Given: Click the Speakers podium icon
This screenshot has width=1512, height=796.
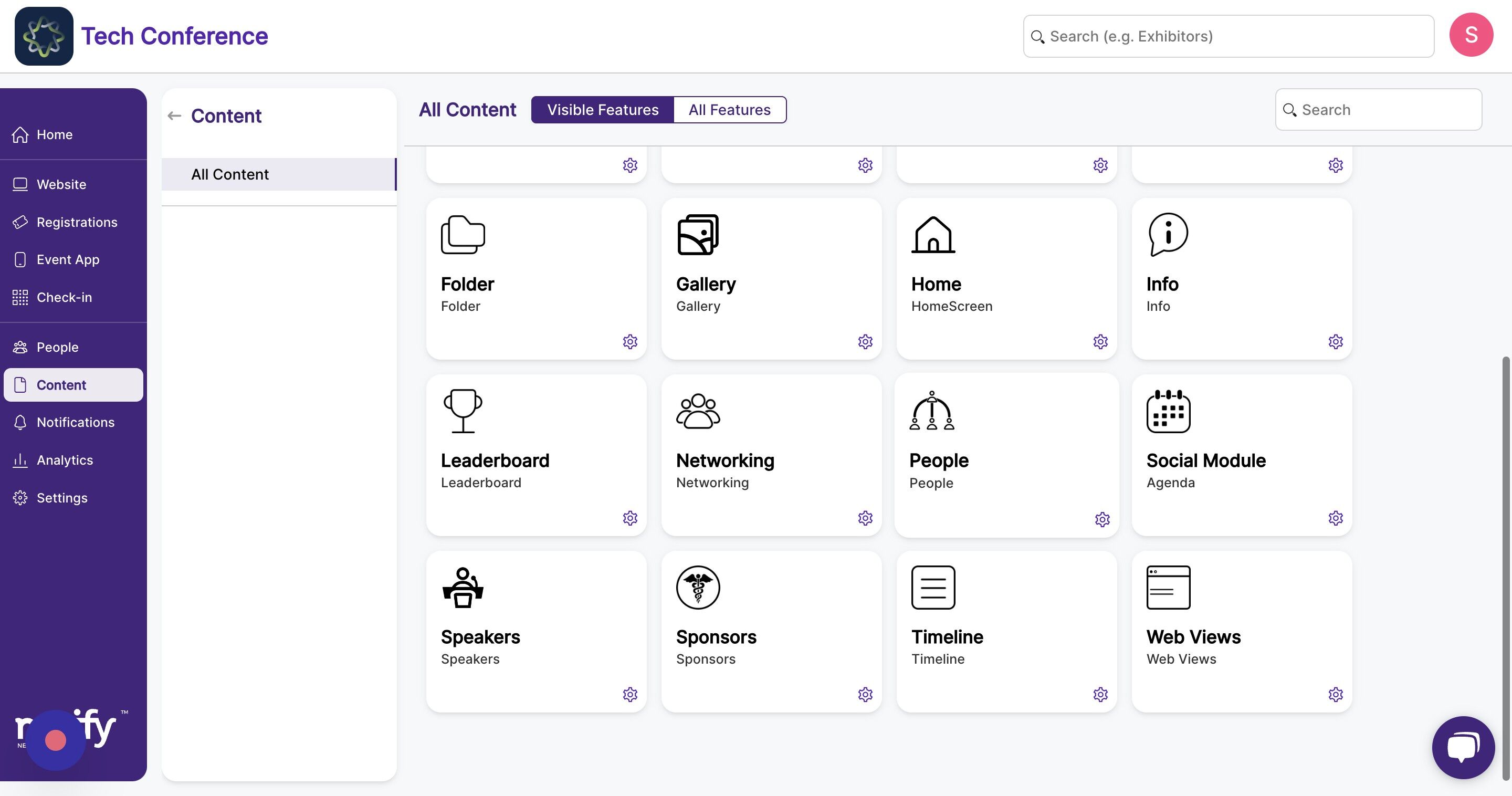Looking at the screenshot, I should point(463,587).
